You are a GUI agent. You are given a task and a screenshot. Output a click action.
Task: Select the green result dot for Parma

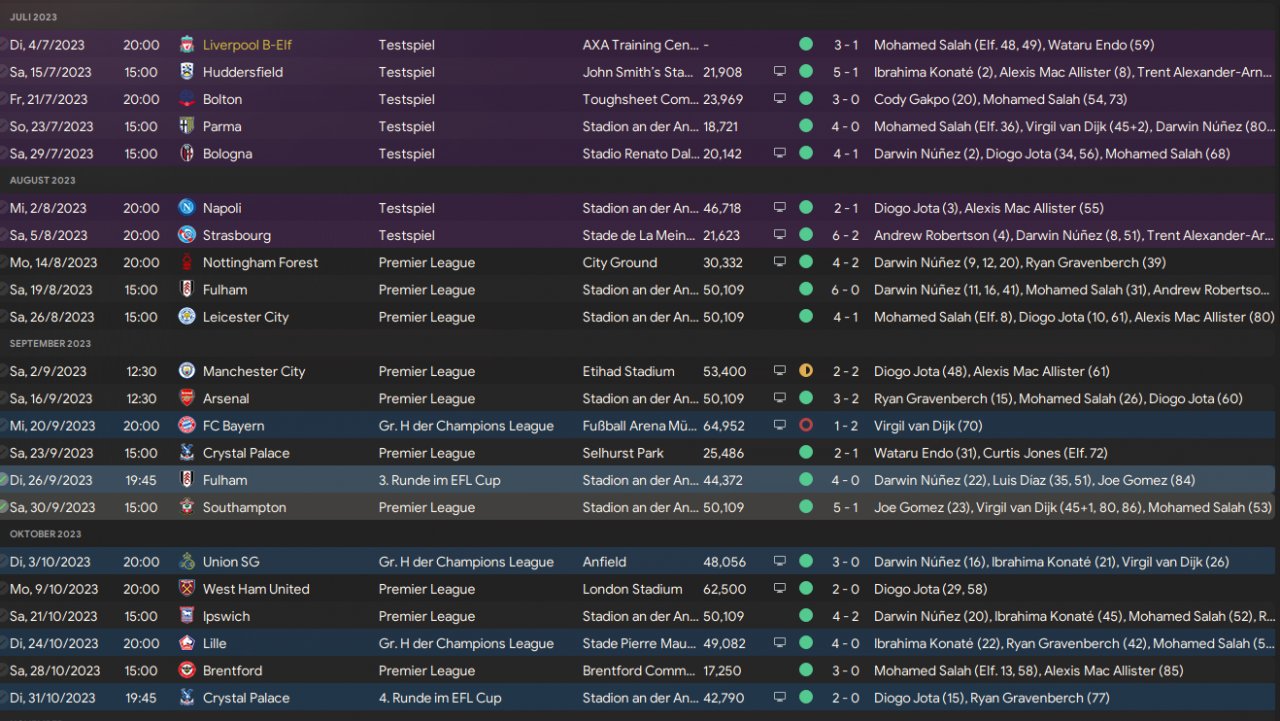coord(806,126)
